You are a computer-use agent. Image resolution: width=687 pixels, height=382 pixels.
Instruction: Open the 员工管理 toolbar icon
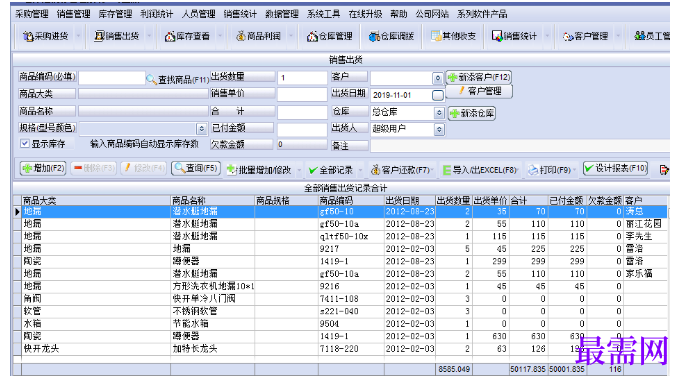click(640, 36)
